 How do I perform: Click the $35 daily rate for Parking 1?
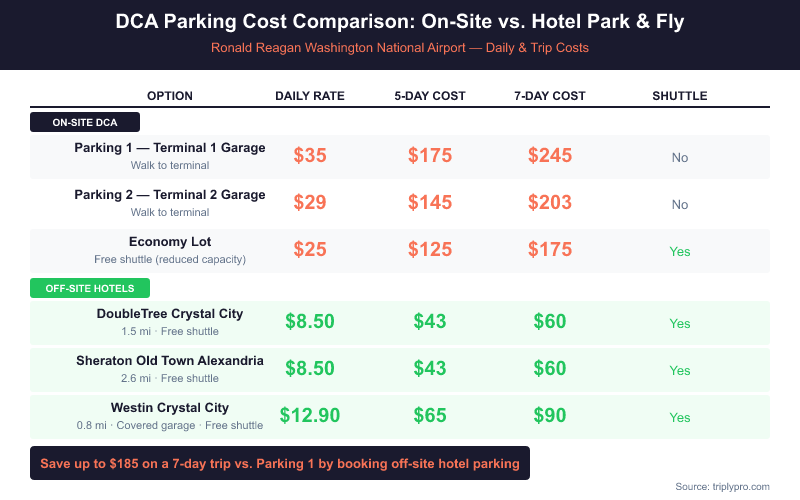pos(310,156)
